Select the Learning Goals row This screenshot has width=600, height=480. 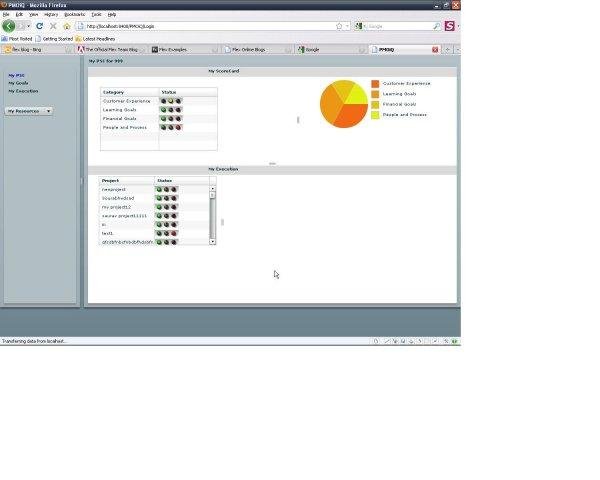(159, 110)
